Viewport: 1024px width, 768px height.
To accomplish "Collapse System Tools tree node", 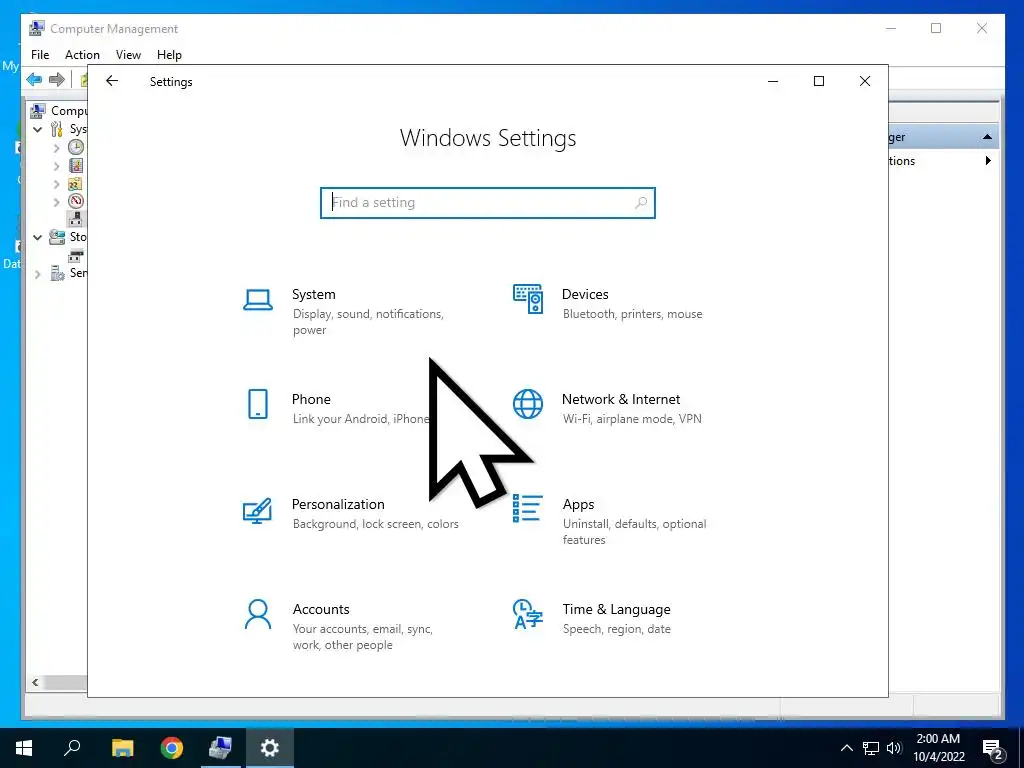I will tap(38, 129).
